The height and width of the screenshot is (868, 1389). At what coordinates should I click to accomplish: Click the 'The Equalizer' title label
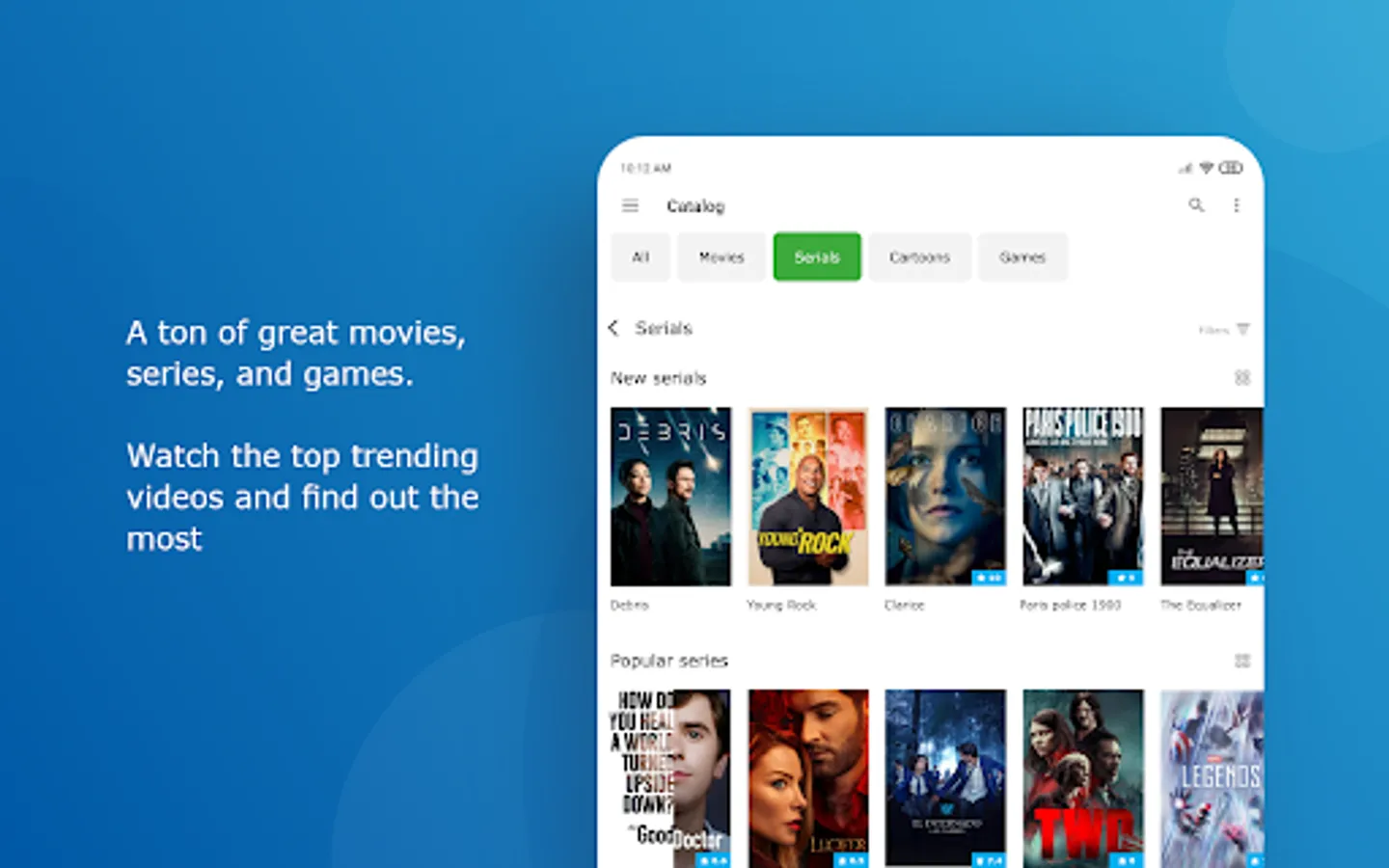point(1201,605)
